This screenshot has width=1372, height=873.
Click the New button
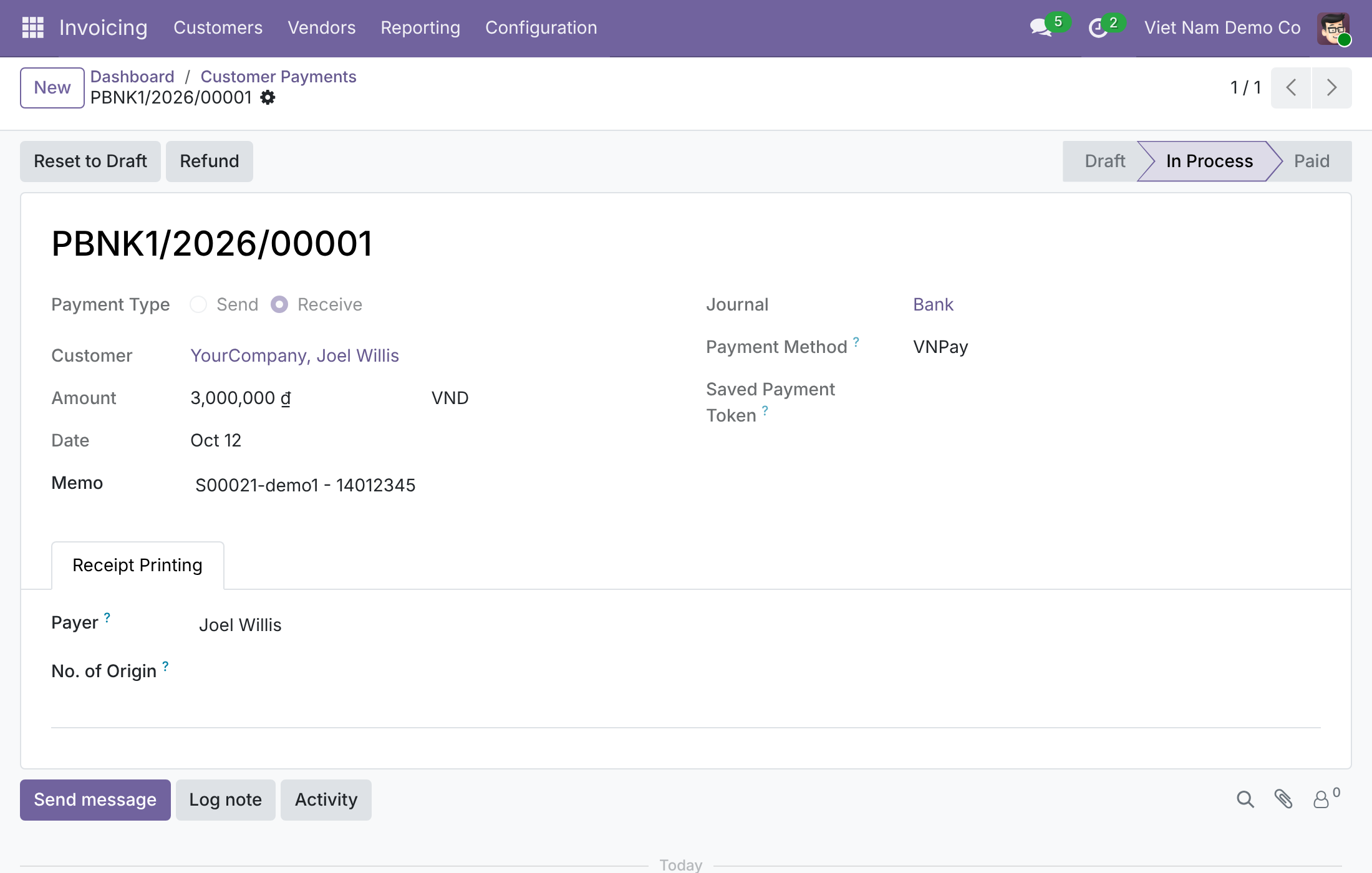click(52, 87)
